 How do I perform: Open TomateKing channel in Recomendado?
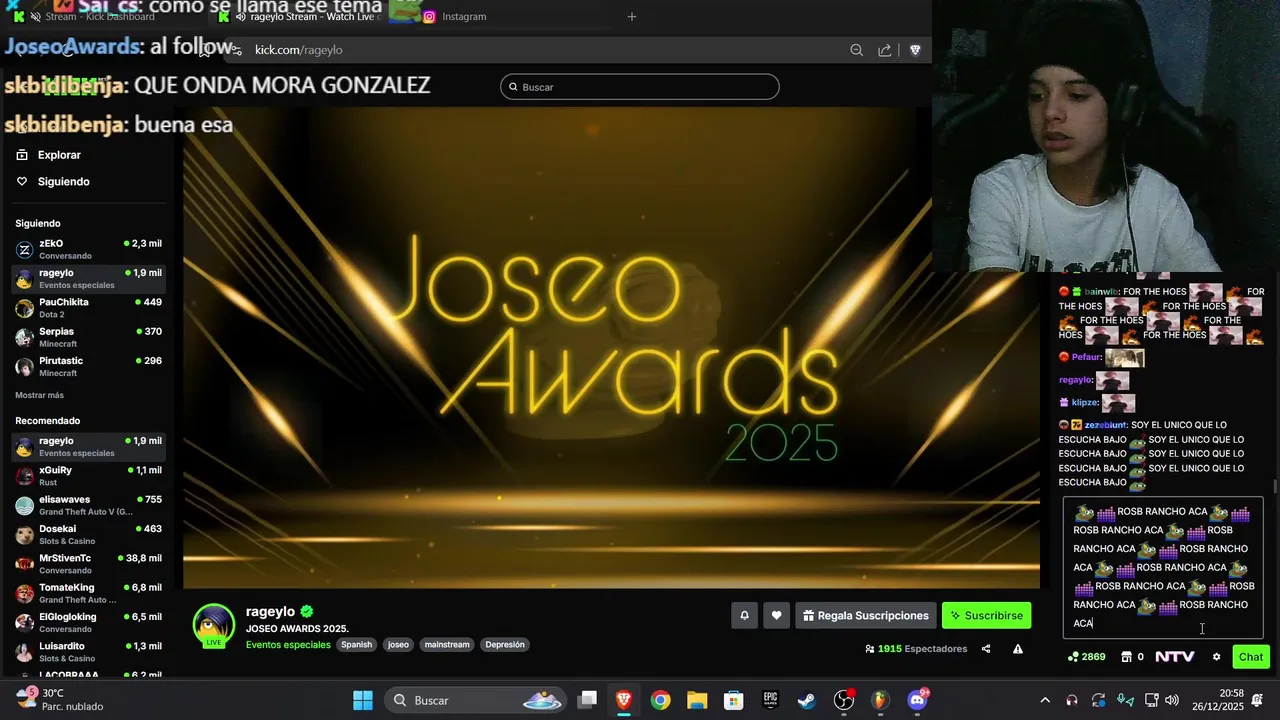tap(89, 593)
